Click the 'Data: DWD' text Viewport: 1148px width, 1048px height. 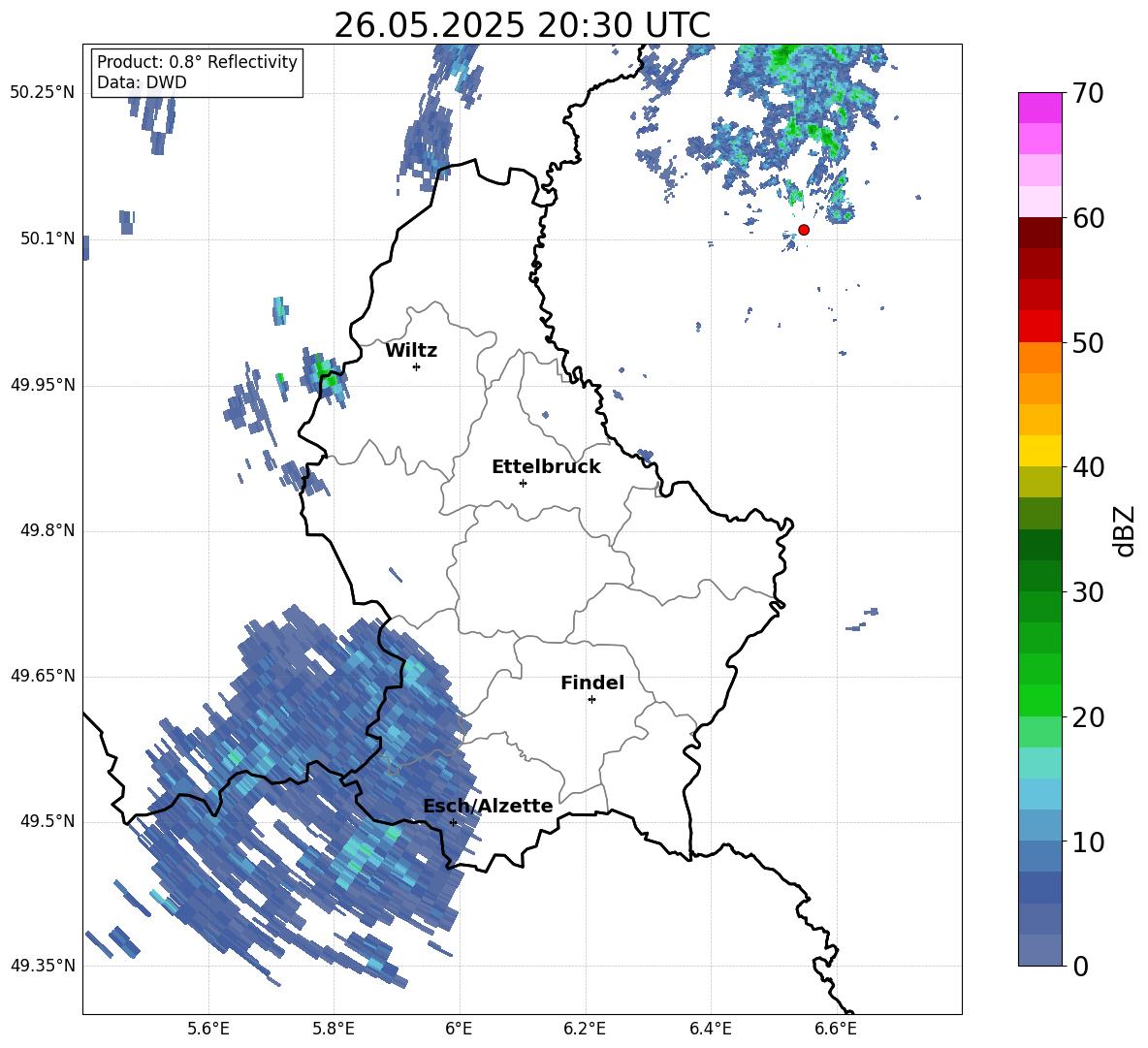coord(142,82)
